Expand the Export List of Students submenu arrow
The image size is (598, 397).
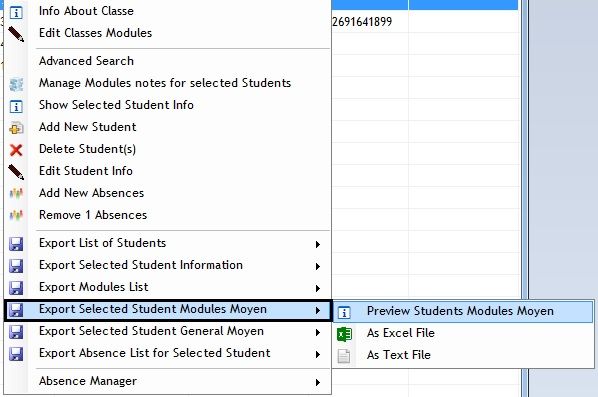(x=318, y=244)
